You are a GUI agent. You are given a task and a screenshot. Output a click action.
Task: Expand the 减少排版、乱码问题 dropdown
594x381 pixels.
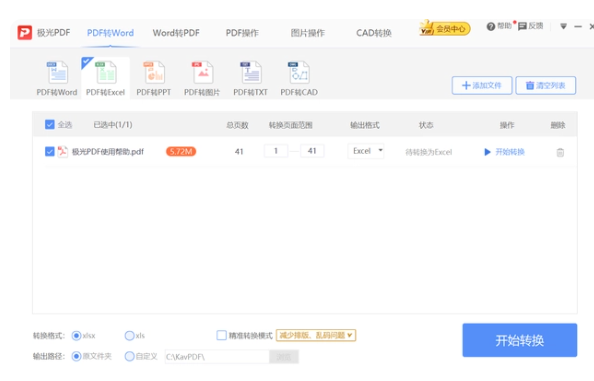(x=316, y=335)
